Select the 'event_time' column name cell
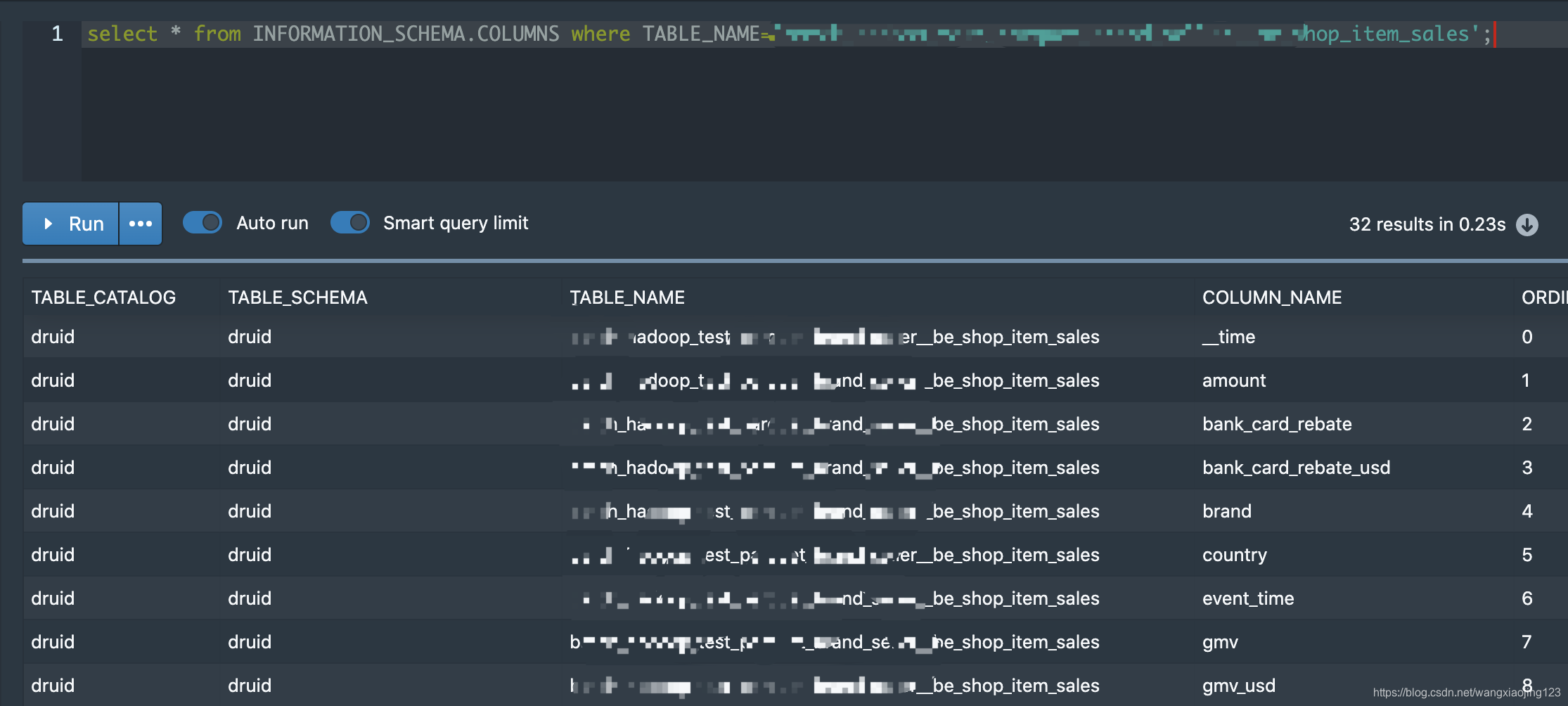 tap(1248, 598)
